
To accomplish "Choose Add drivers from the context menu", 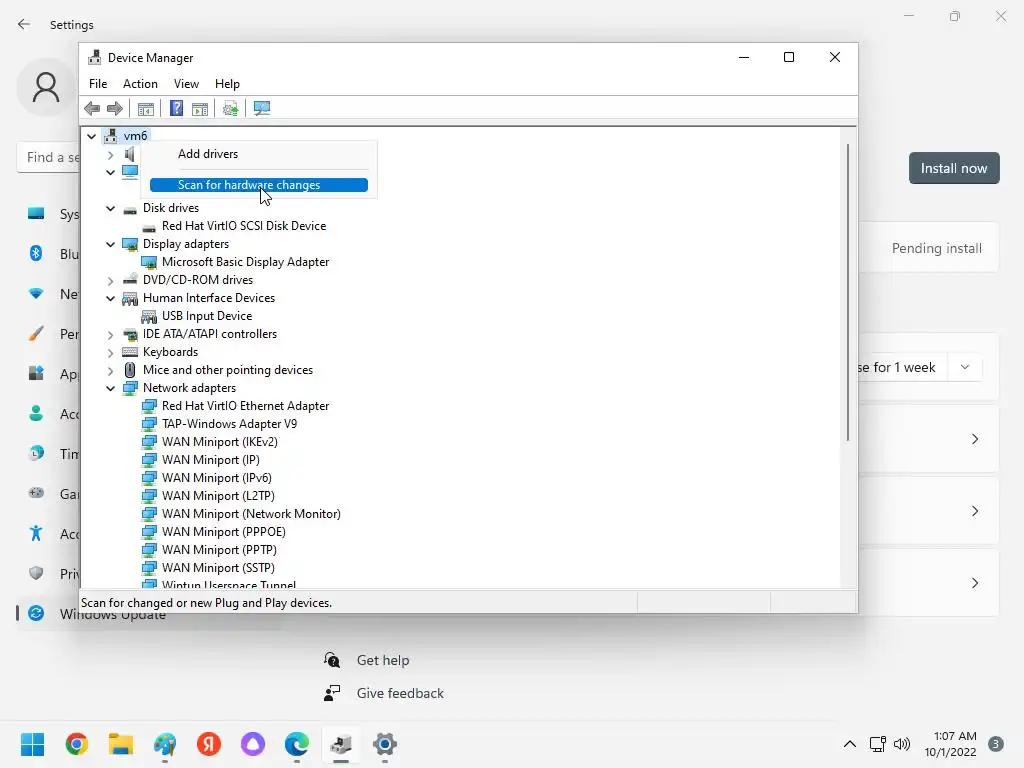I will [x=259, y=154].
